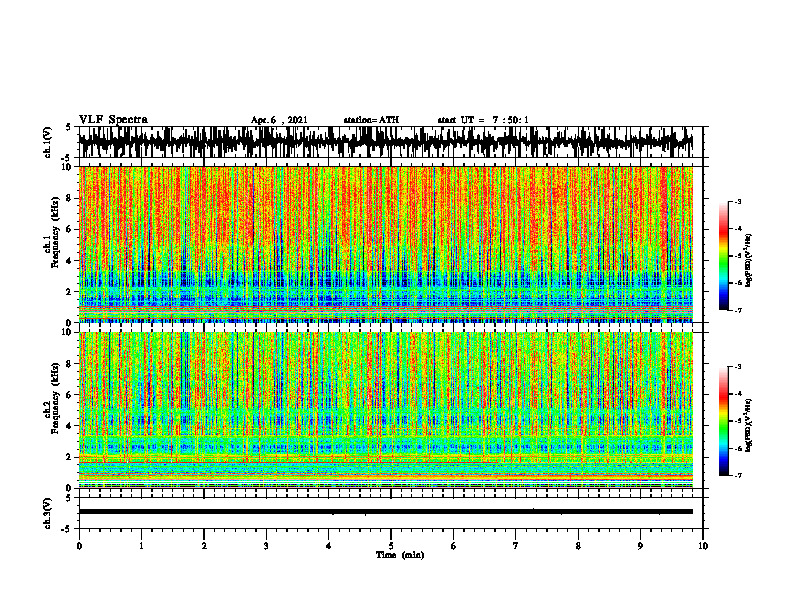
Task: Select the 'start UT = 7:50:1' text
Action: (483, 120)
